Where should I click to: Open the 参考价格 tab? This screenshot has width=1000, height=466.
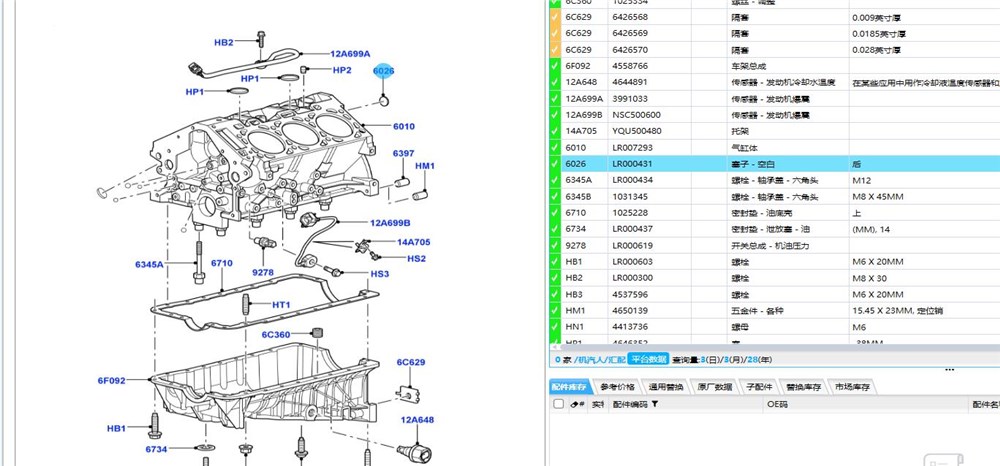tap(618, 387)
